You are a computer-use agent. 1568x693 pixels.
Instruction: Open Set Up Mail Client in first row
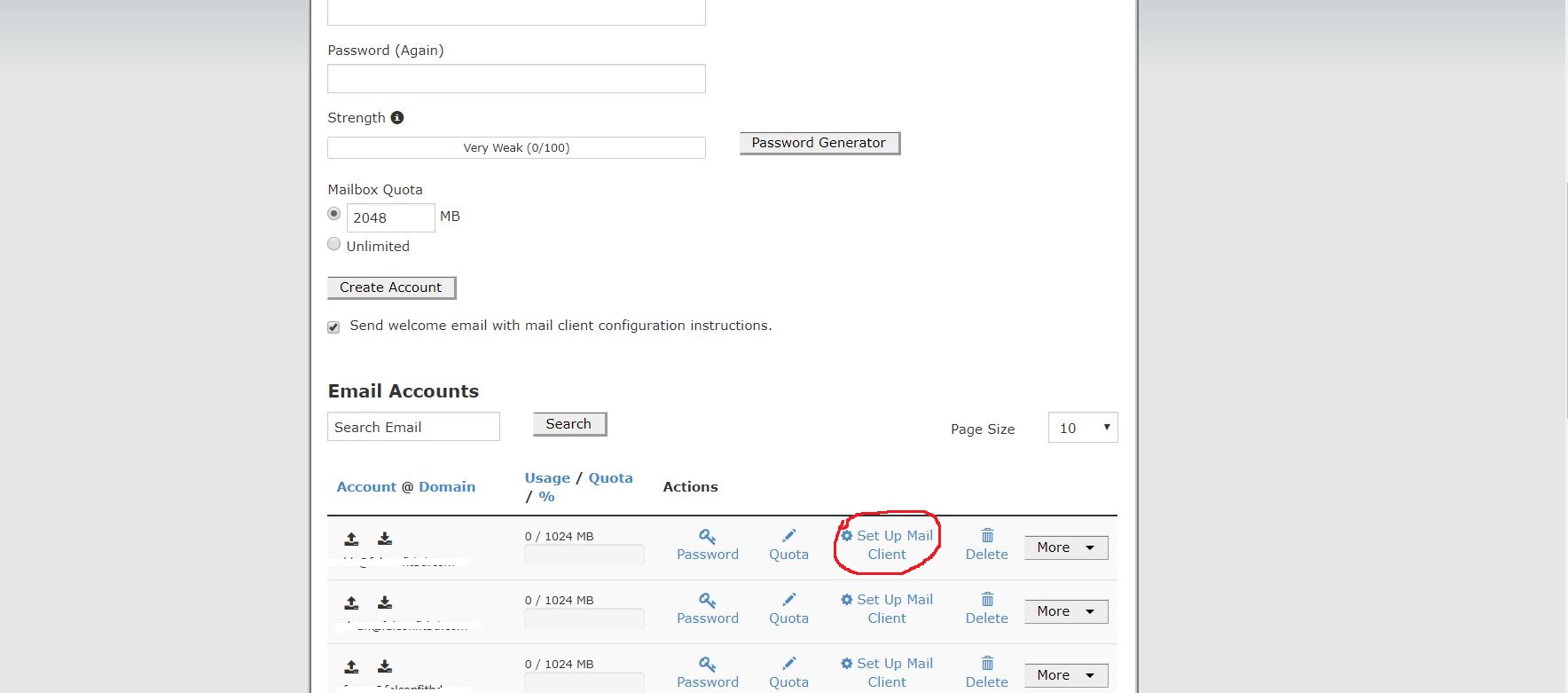887,545
